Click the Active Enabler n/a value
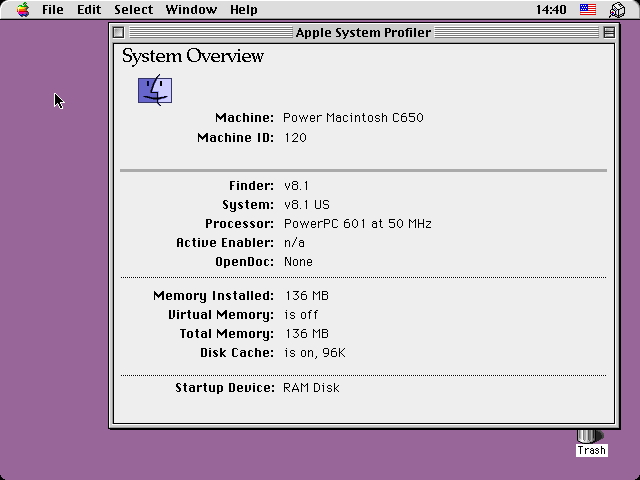 tap(294, 243)
